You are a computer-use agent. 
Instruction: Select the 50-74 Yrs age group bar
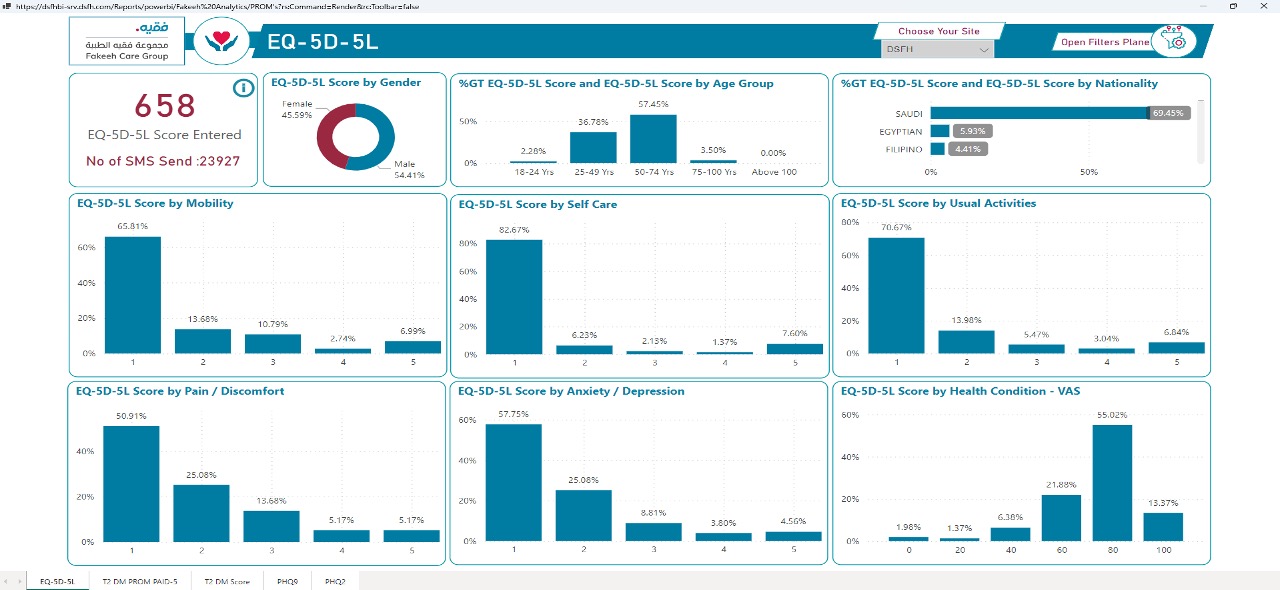point(653,138)
